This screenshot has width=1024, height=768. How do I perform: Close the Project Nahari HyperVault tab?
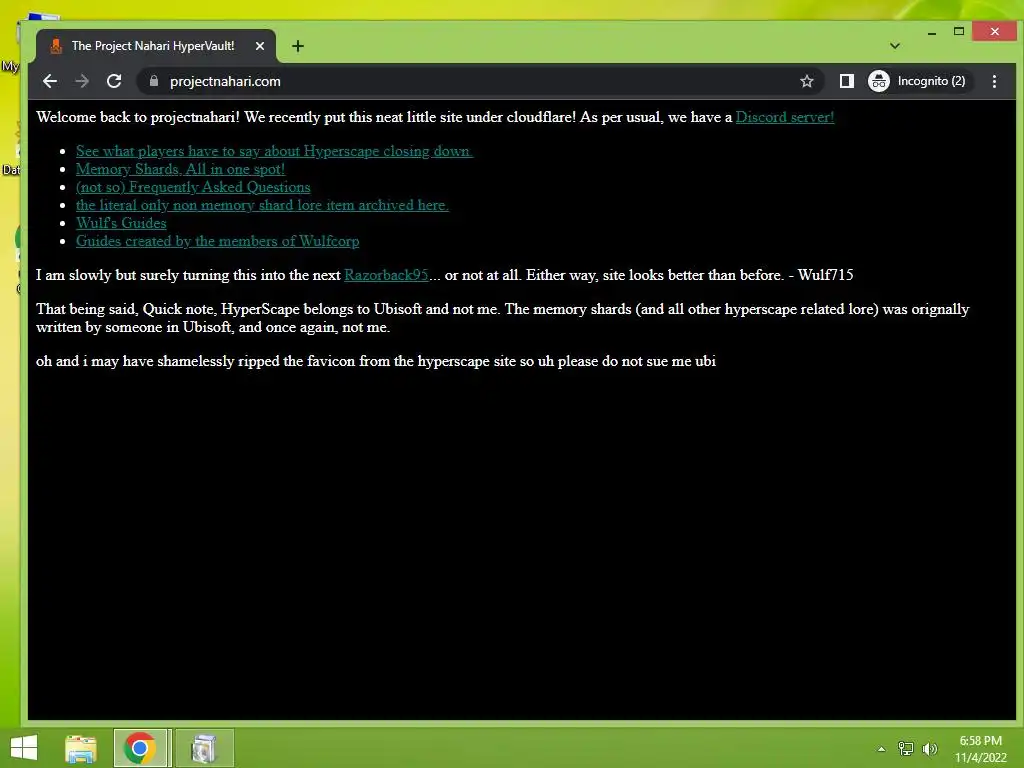260,46
